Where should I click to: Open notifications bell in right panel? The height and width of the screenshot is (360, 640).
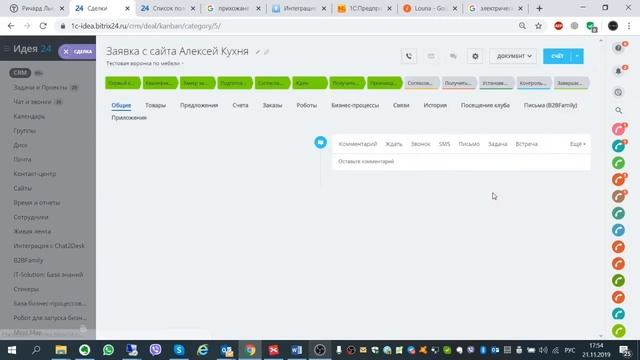click(x=619, y=71)
